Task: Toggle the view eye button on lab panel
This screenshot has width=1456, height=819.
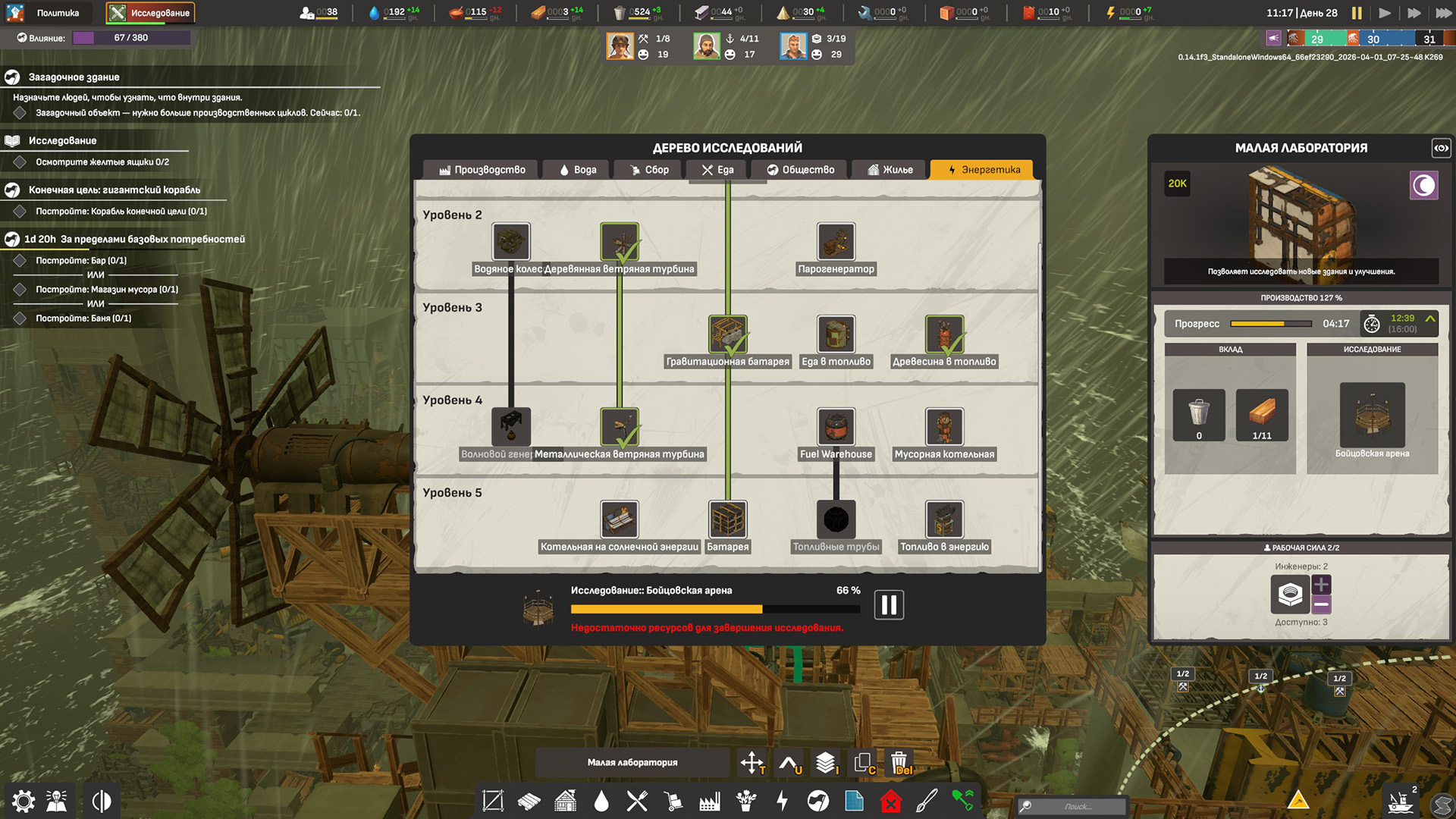Action: pos(1441,148)
